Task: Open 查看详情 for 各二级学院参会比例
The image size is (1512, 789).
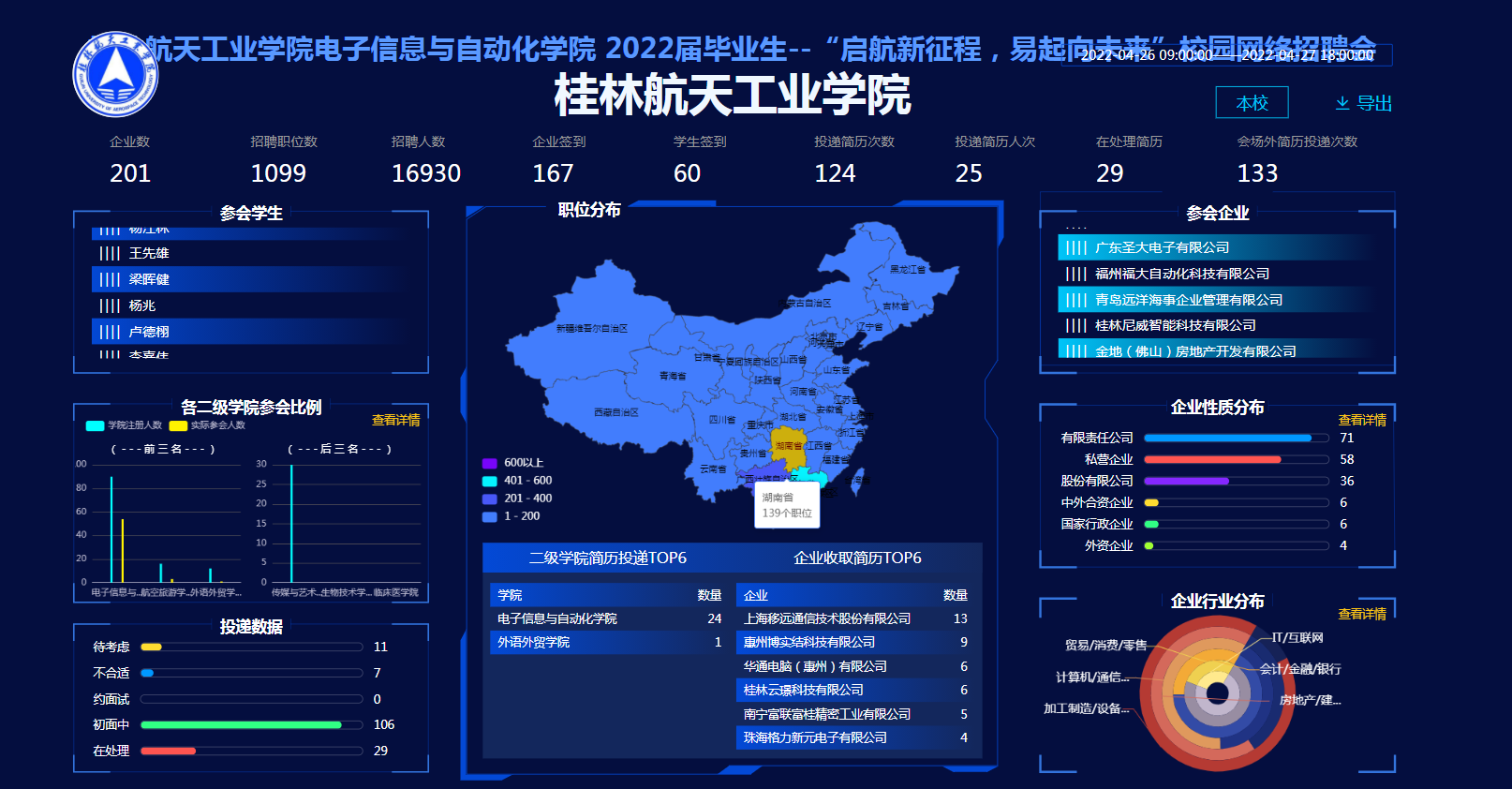Action: coord(395,420)
